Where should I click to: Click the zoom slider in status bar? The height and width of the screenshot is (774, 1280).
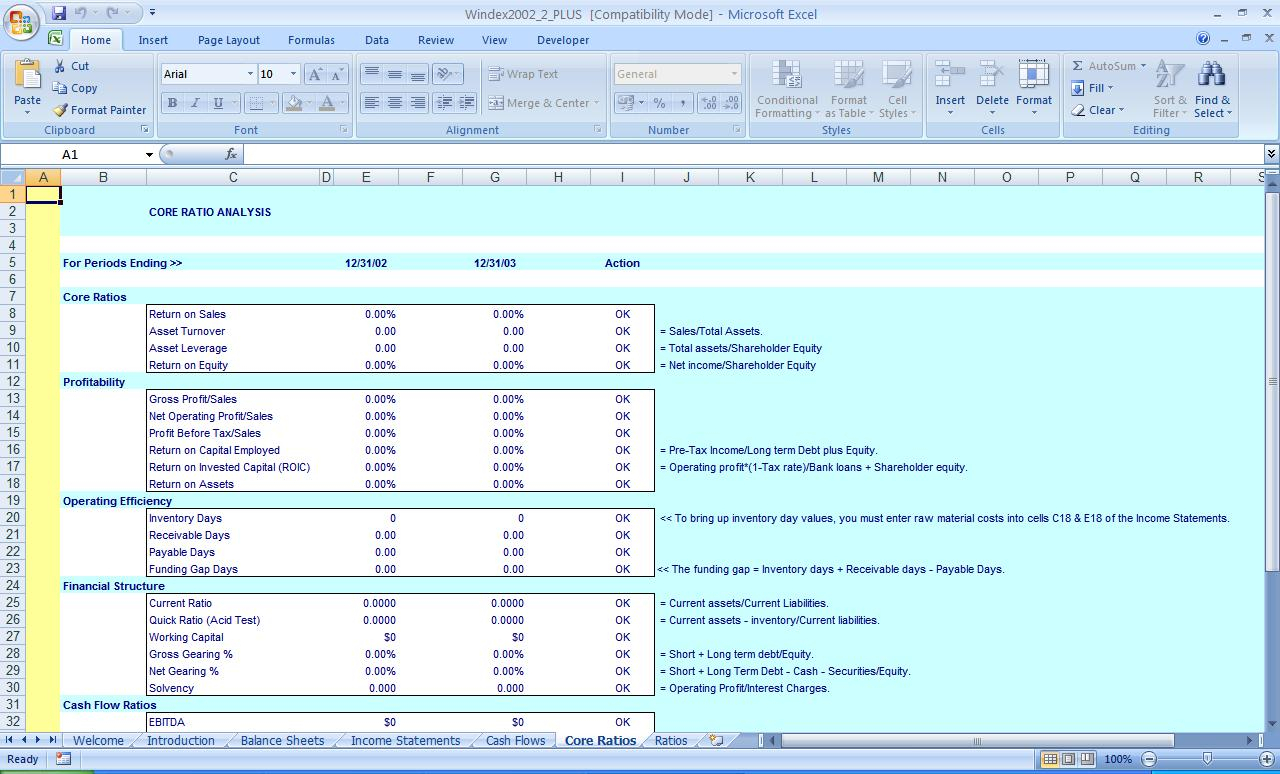click(x=1207, y=759)
